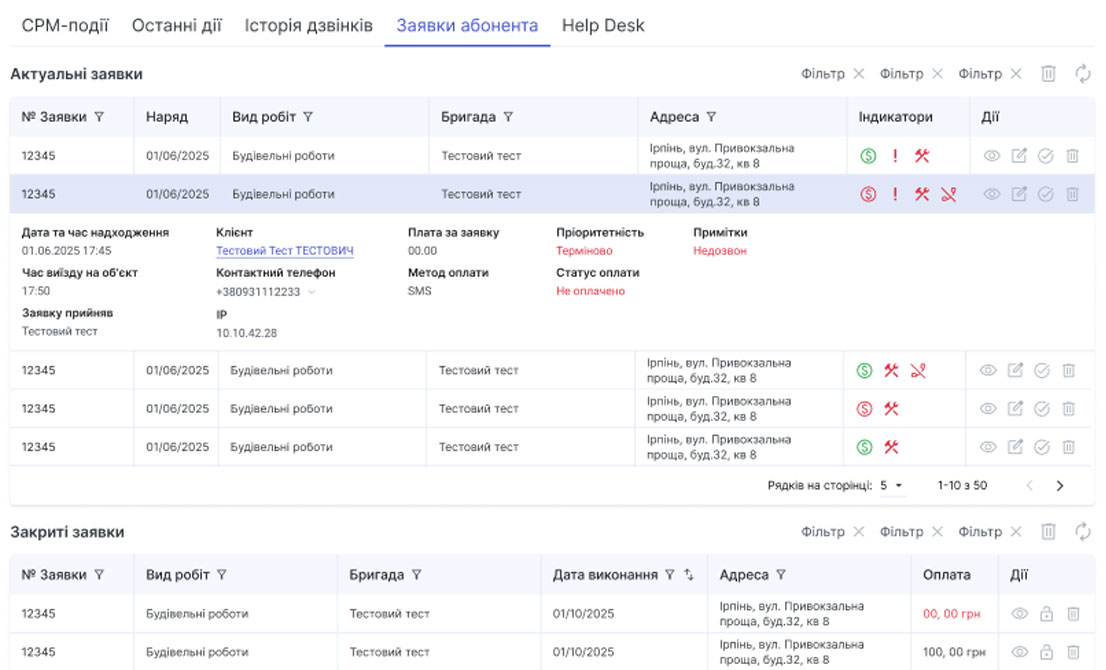Refresh the Актуальні заявки table
The width and height of the screenshot is (1106, 670).
click(1082, 73)
